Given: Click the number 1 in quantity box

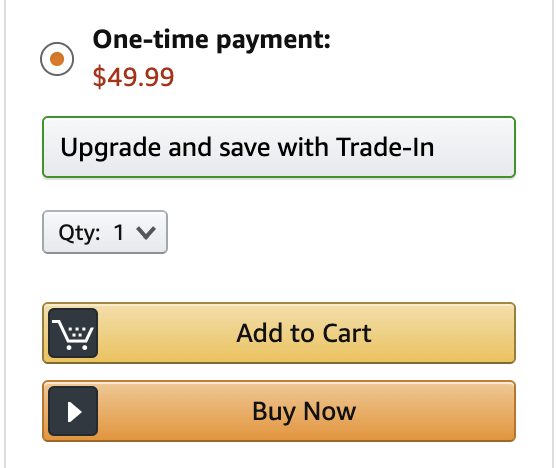Looking at the screenshot, I should [x=119, y=233].
